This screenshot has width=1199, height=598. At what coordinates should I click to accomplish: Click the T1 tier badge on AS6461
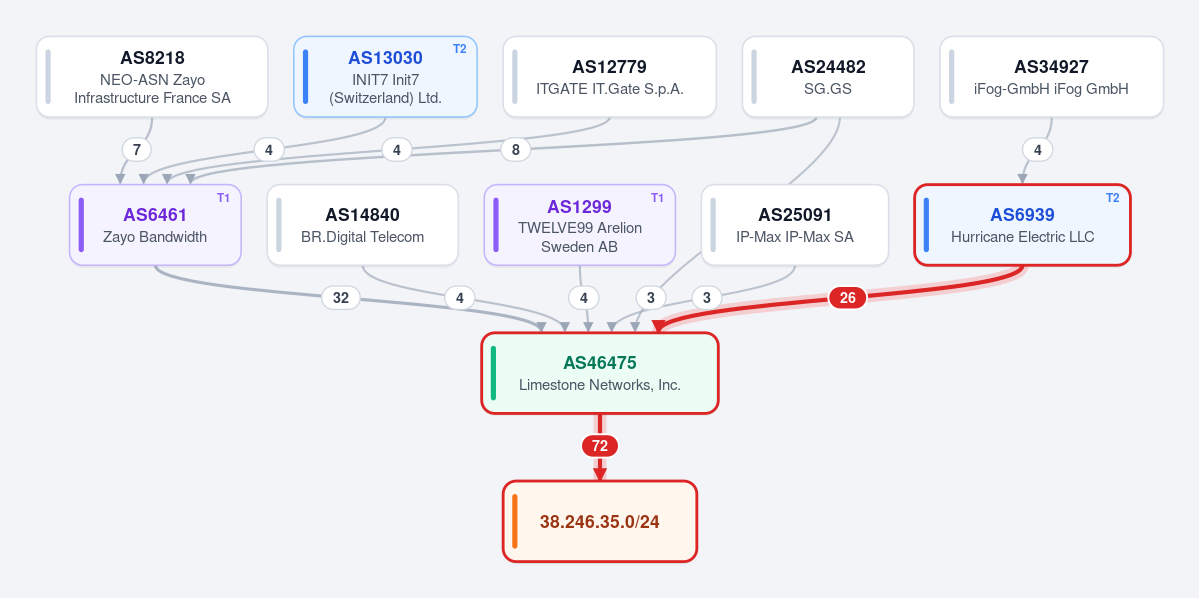[223, 198]
